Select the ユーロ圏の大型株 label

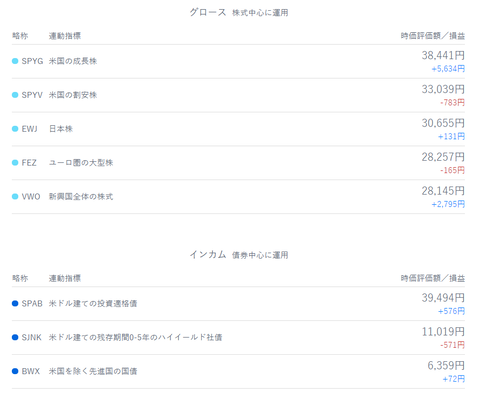[x=81, y=163]
